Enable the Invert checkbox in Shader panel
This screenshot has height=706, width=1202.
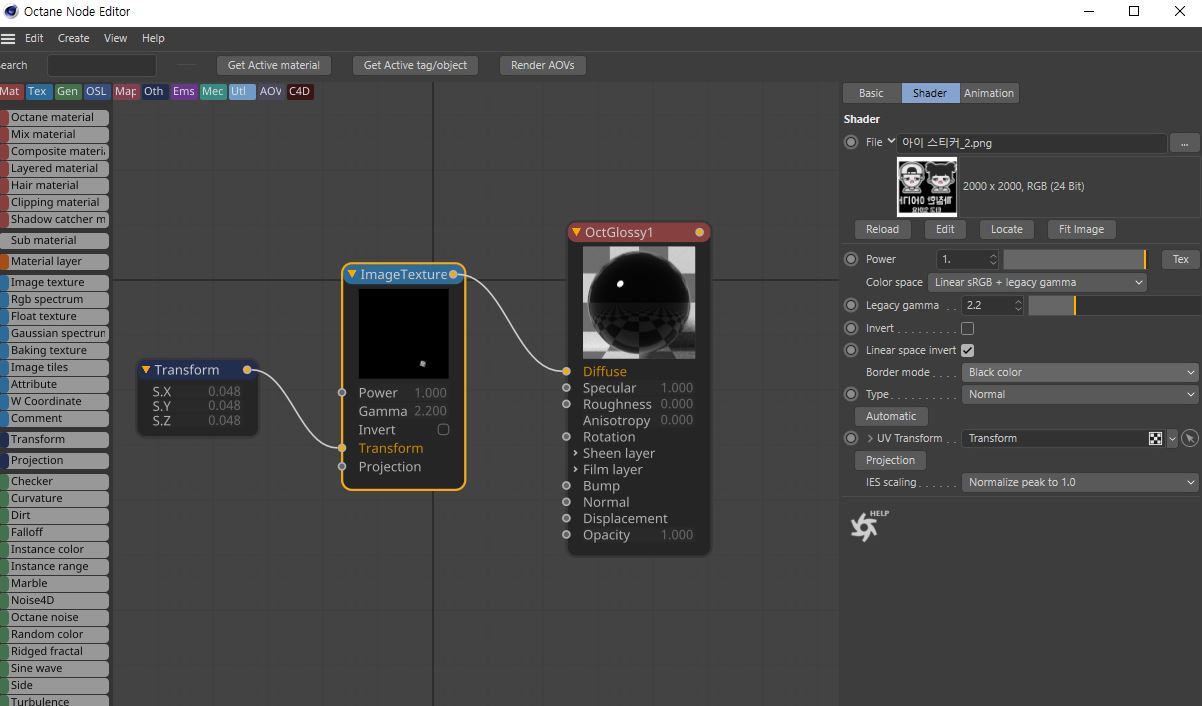click(x=967, y=328)
